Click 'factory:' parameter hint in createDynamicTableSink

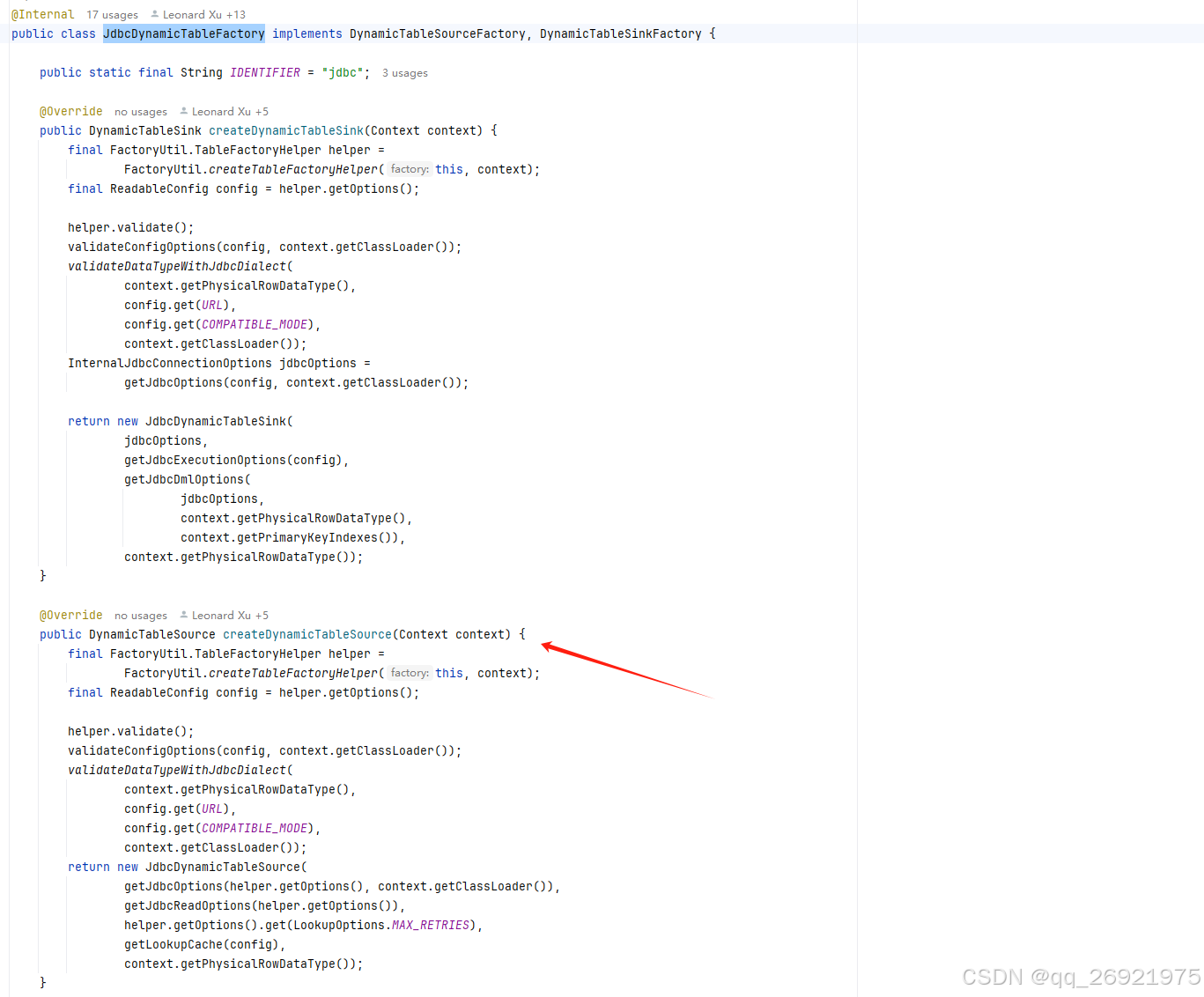click(x=410, y=169)
